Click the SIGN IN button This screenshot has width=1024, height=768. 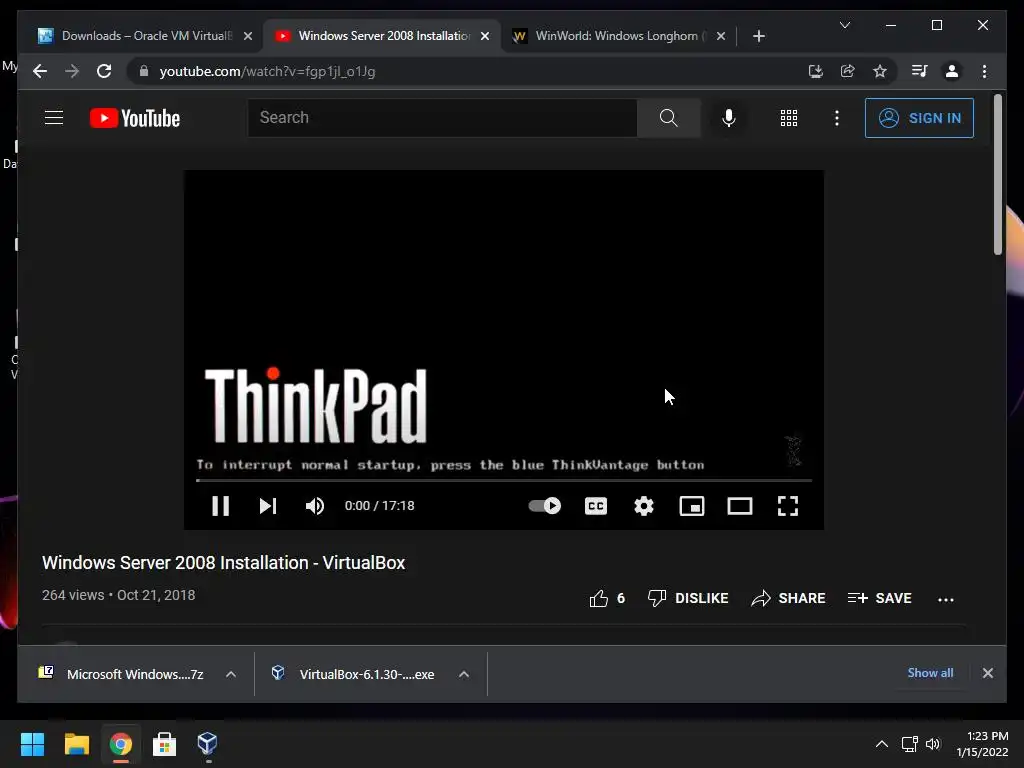[x=919, y=118]
